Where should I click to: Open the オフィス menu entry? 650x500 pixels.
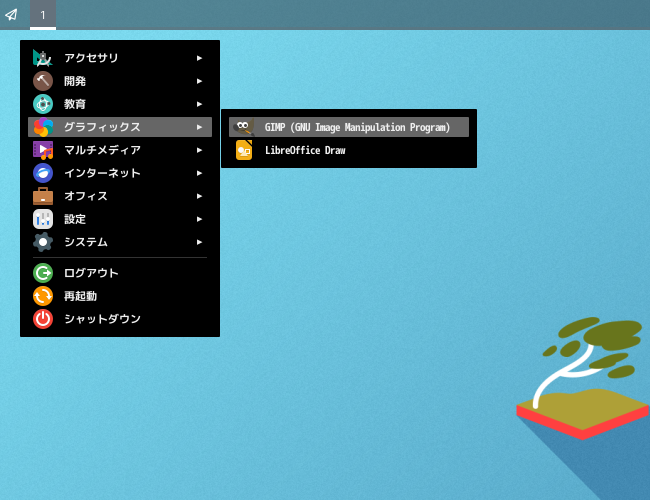click(120, 196)
